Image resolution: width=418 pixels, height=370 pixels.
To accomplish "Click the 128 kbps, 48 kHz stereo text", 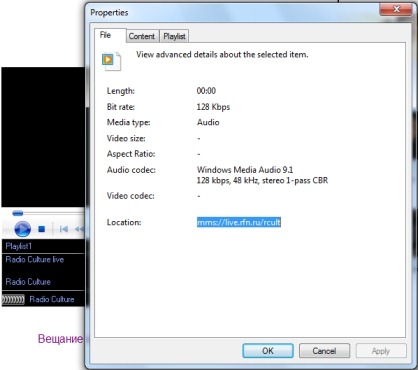I will click(262, 180).
